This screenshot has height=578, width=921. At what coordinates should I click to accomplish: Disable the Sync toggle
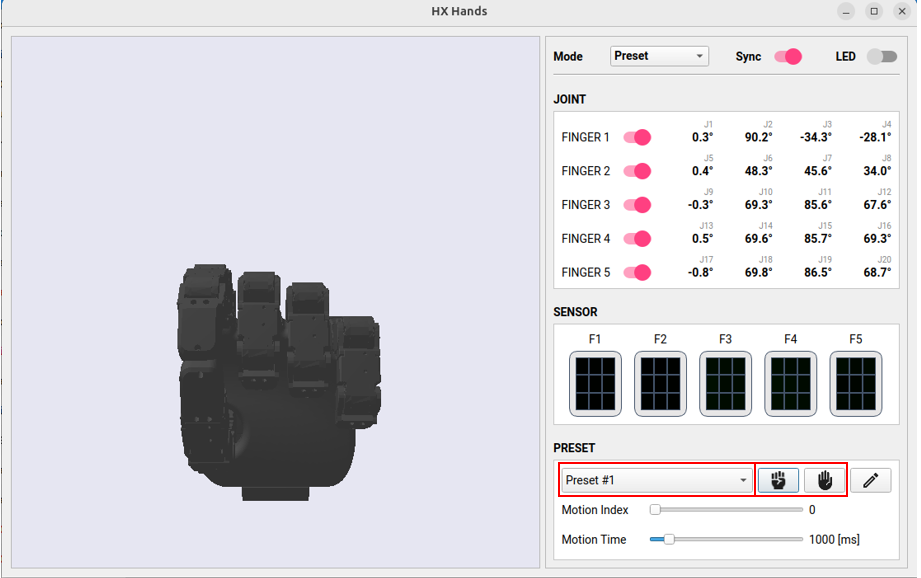[x=788, y=57]
